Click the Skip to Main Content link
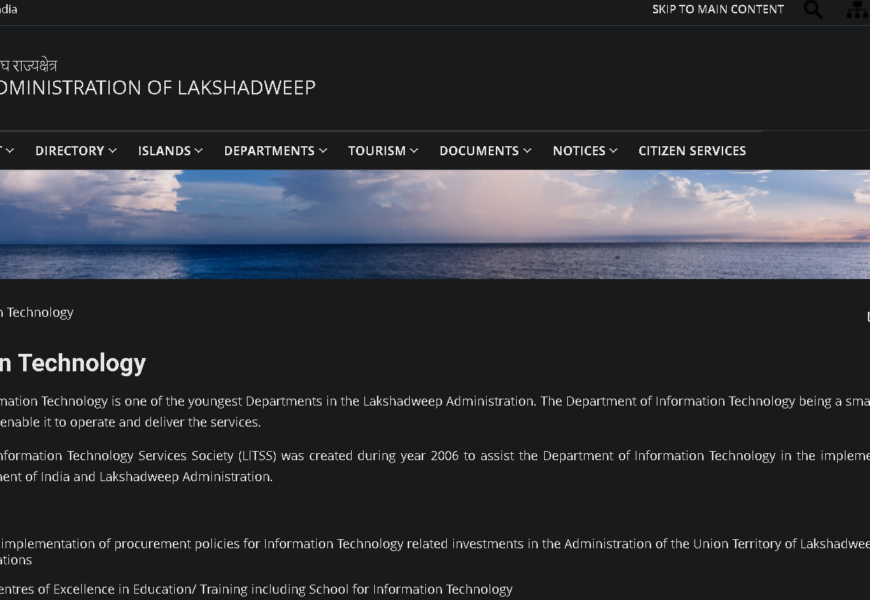Screen dimensions: 870x600 717,9
